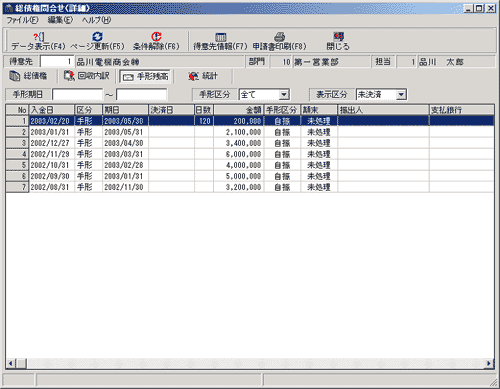
Task: Expand the 手形区分 dropdown showing 全て
Action: click(x=284, y=95)
